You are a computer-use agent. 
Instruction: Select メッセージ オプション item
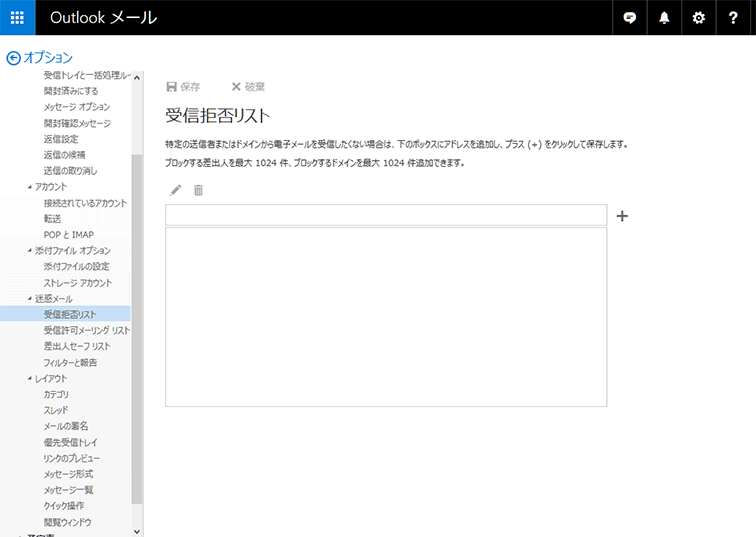pos(77,107)
